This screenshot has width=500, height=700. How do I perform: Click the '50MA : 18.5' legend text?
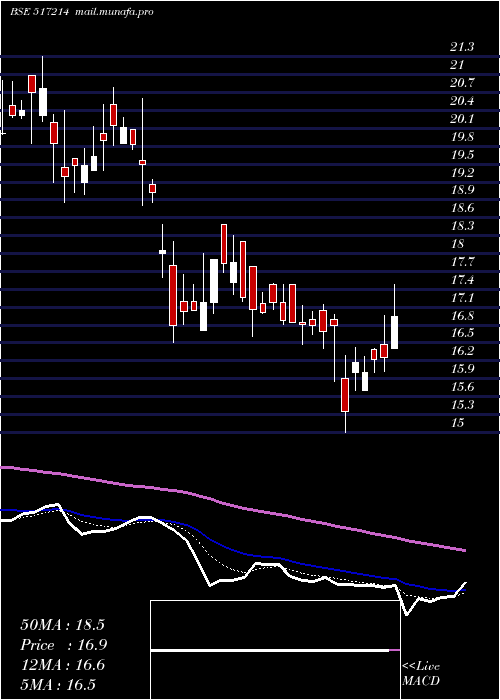coord(62,624)
